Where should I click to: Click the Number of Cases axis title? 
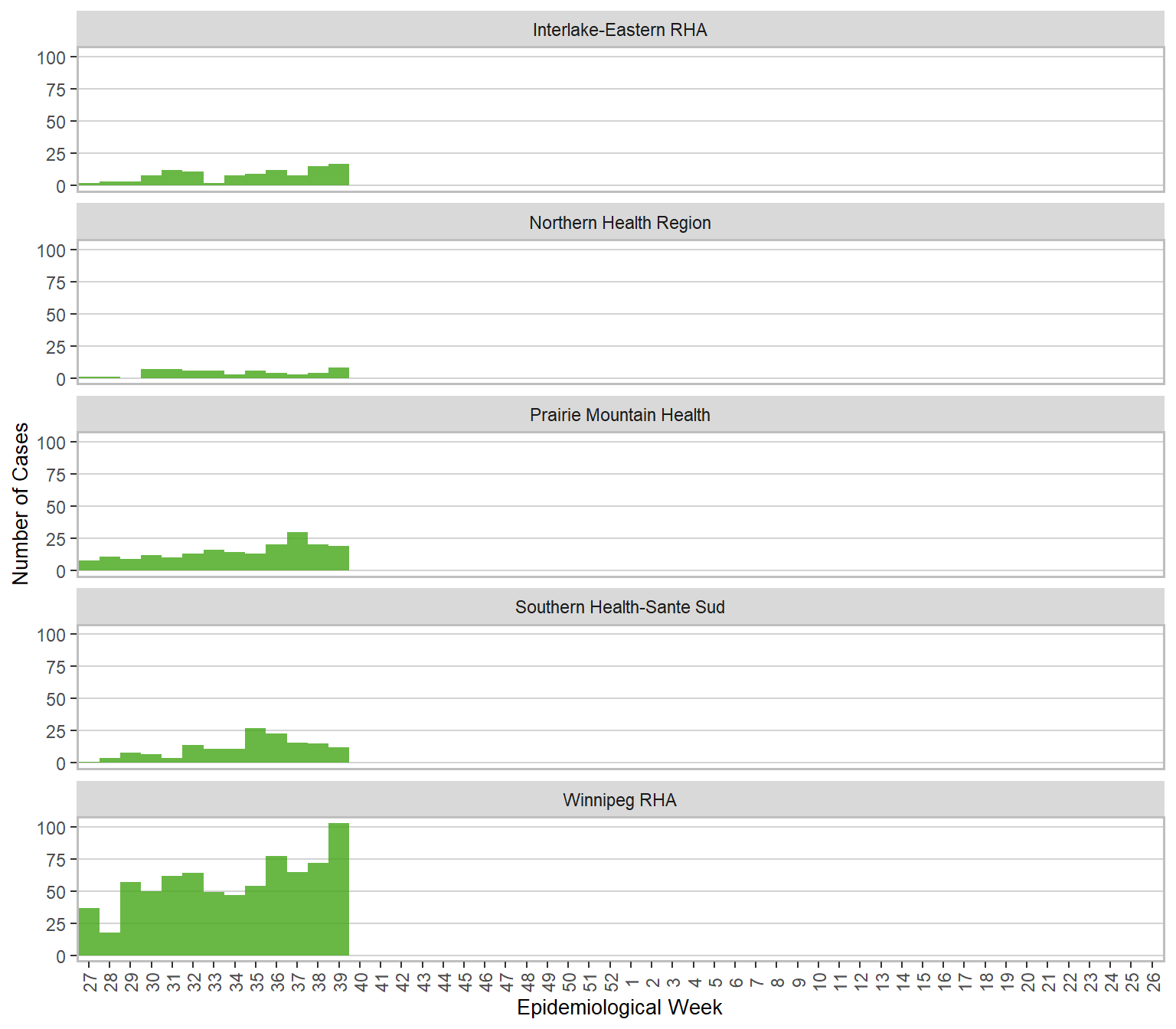[21, 503]
